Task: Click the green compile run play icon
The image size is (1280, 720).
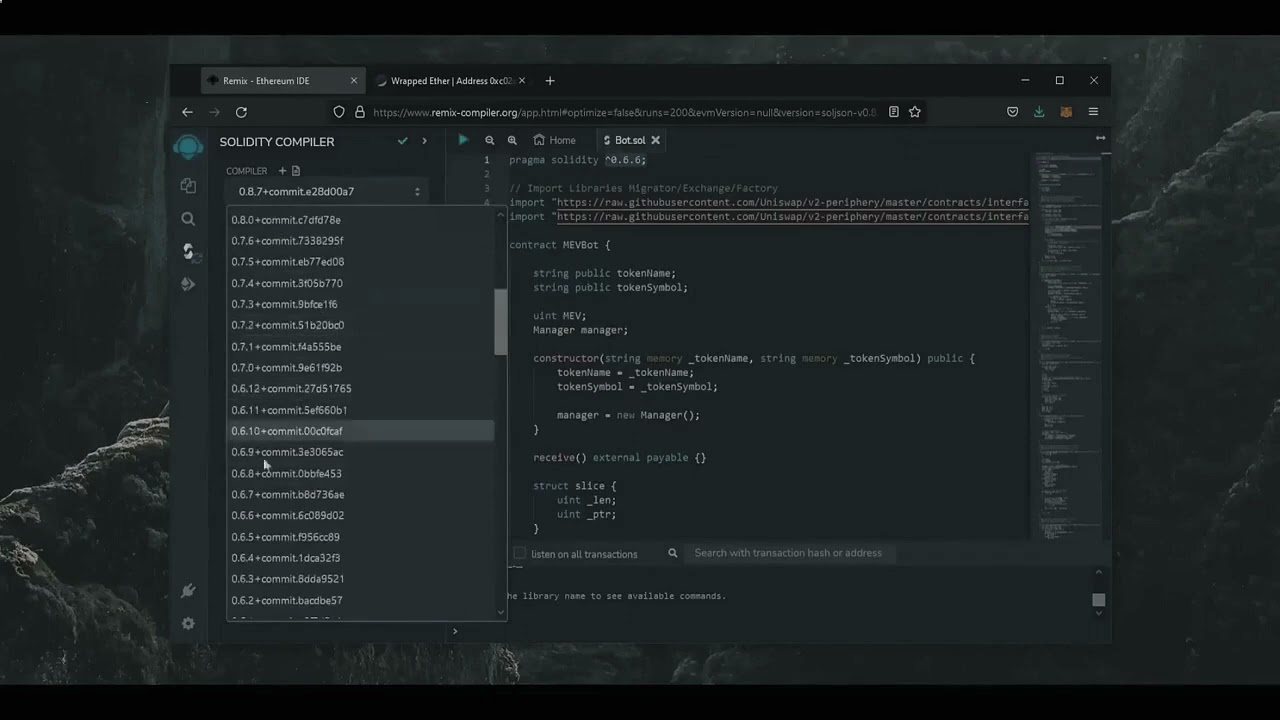Action: 463,140
